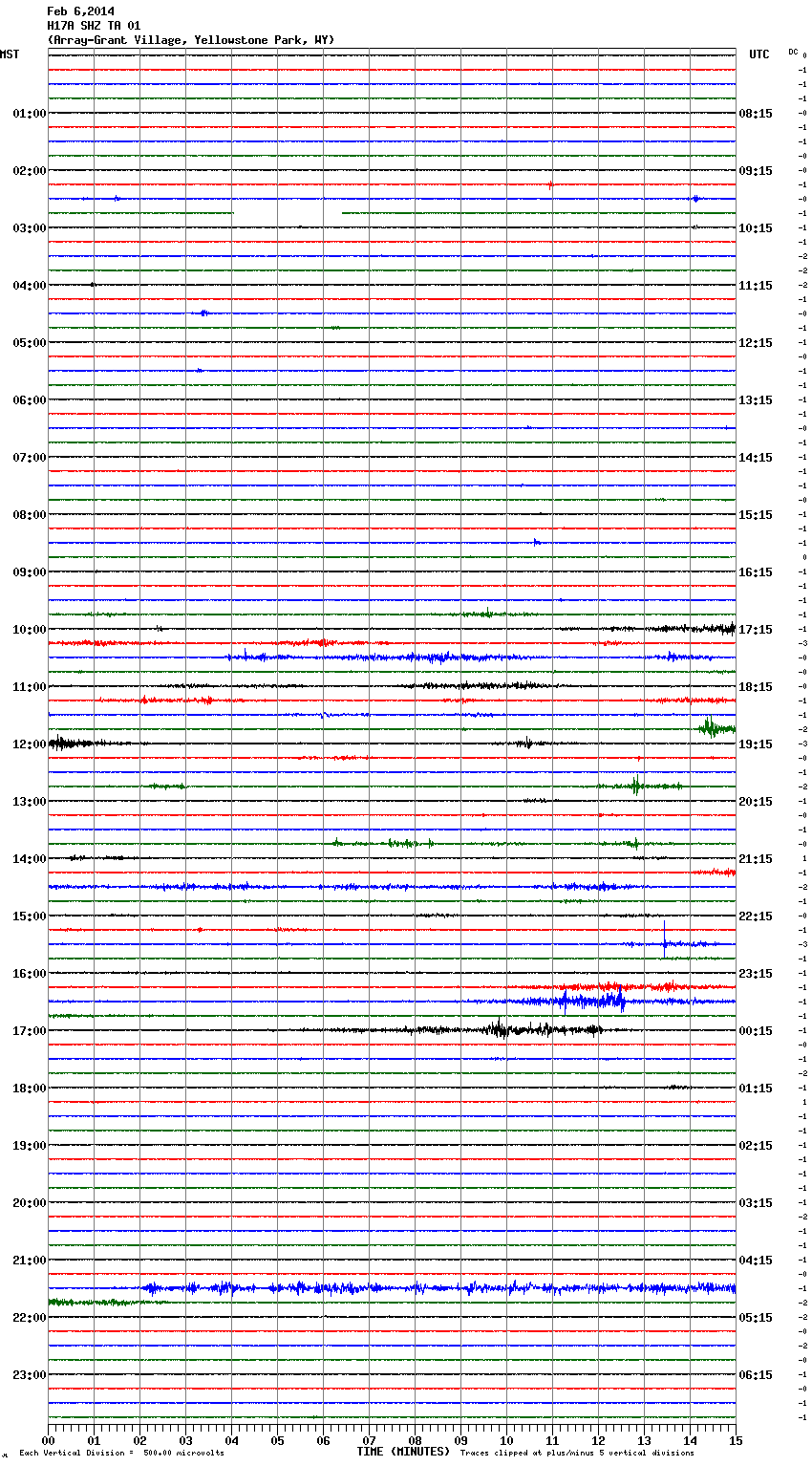Image resolution: width=812 pixels, height=1466 pixels.
Task: Select the 18:00 MST time label
Action: click(x=30, y=1089)
